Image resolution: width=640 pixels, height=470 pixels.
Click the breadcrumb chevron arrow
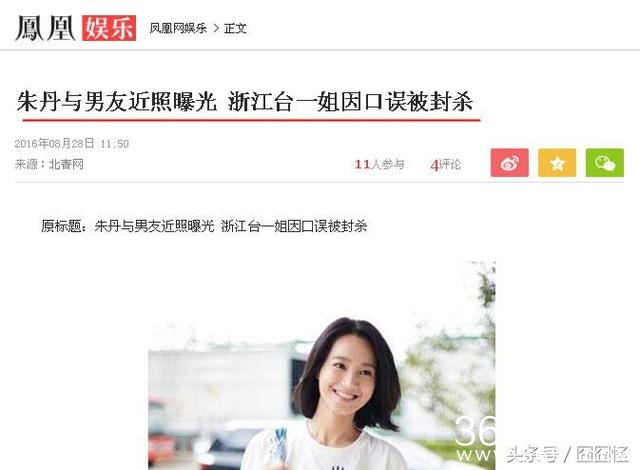[216, 29]
